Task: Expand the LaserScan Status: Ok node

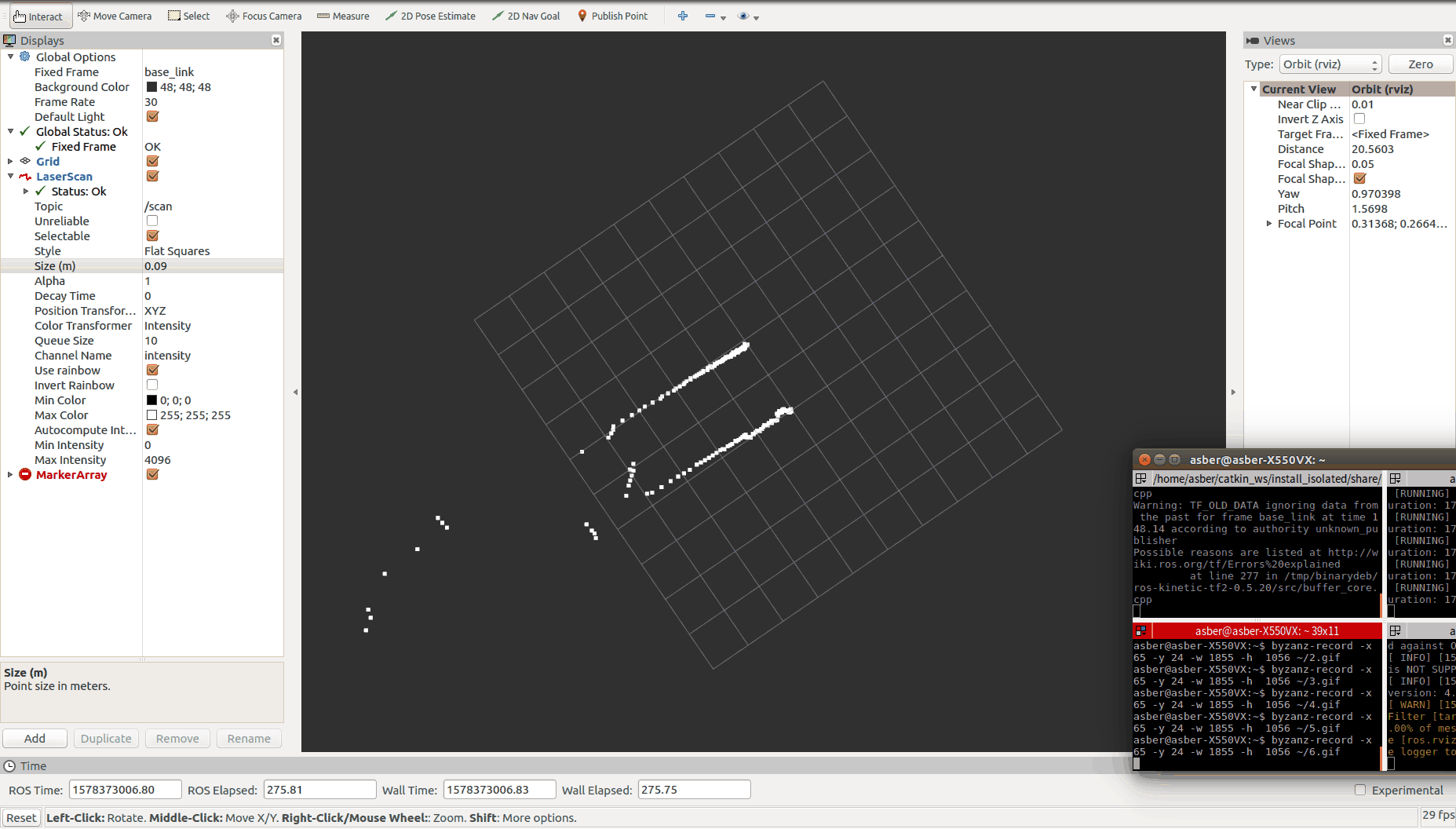Action: 26,191
